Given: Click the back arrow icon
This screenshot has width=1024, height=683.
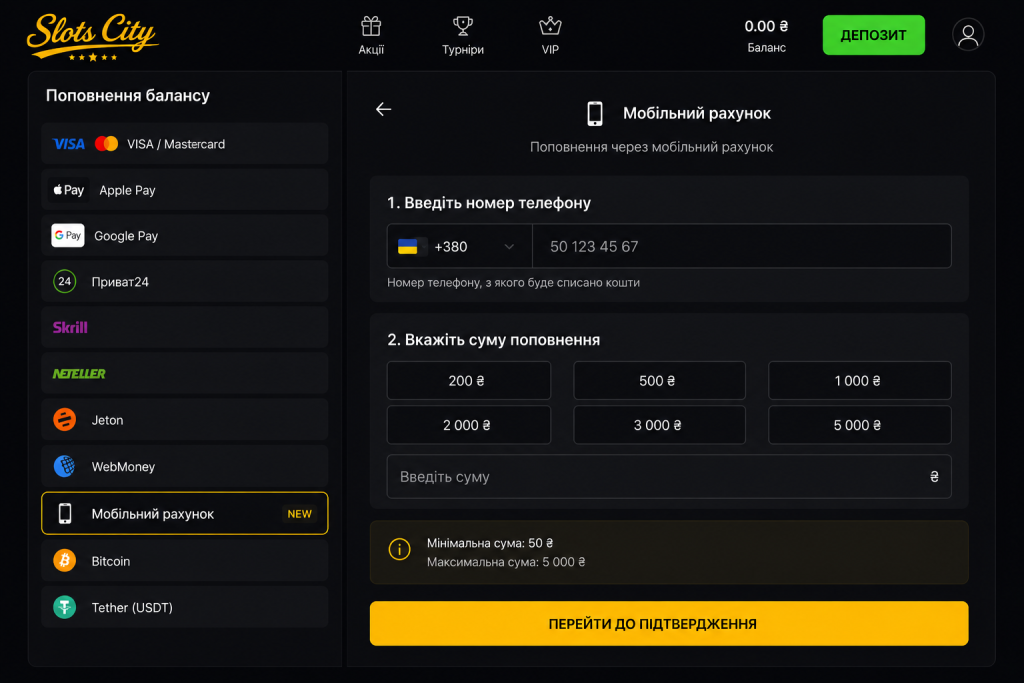Looking at the screenshot, I should click(383, 109).
